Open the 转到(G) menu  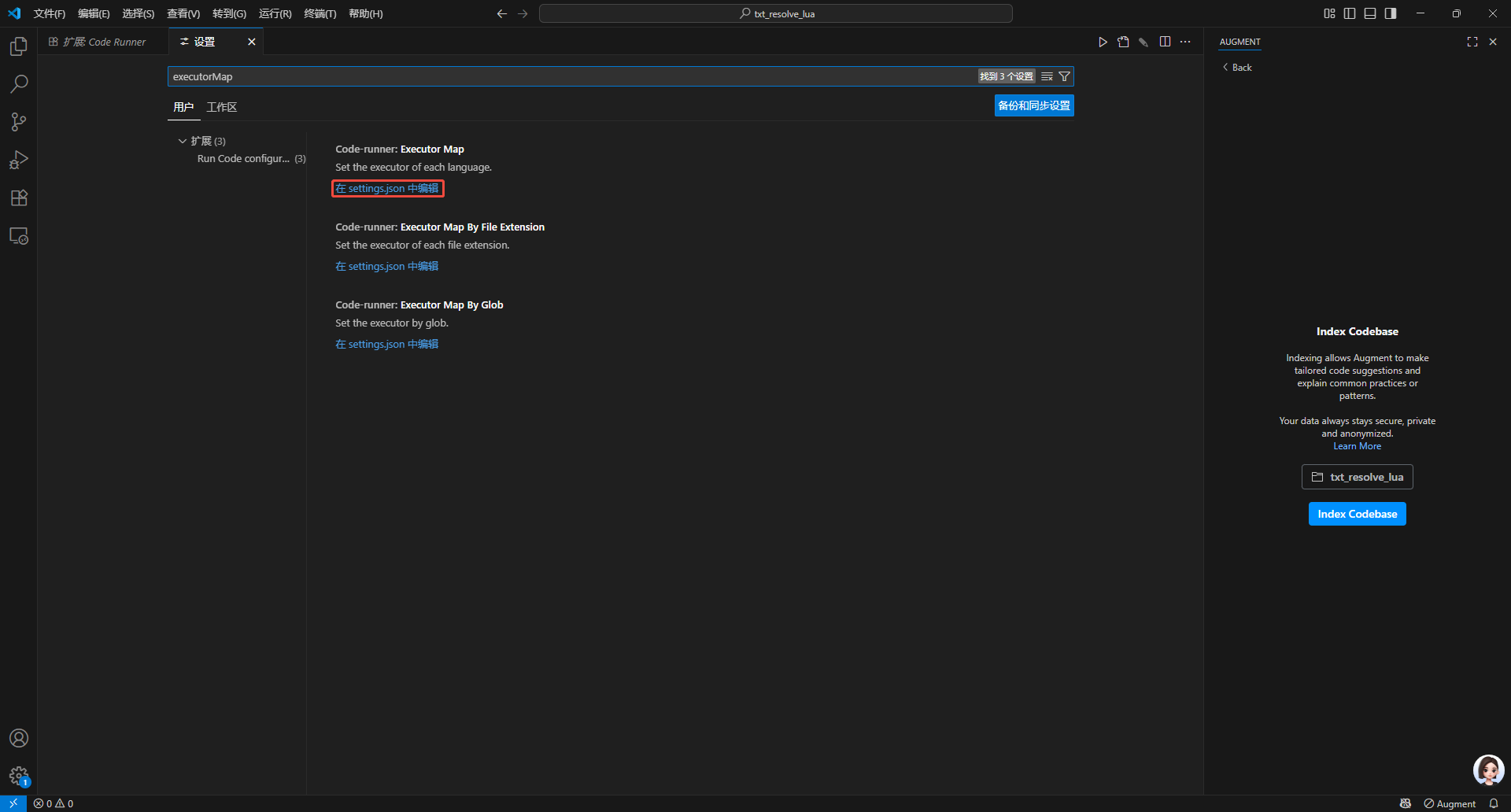[229, 13]
